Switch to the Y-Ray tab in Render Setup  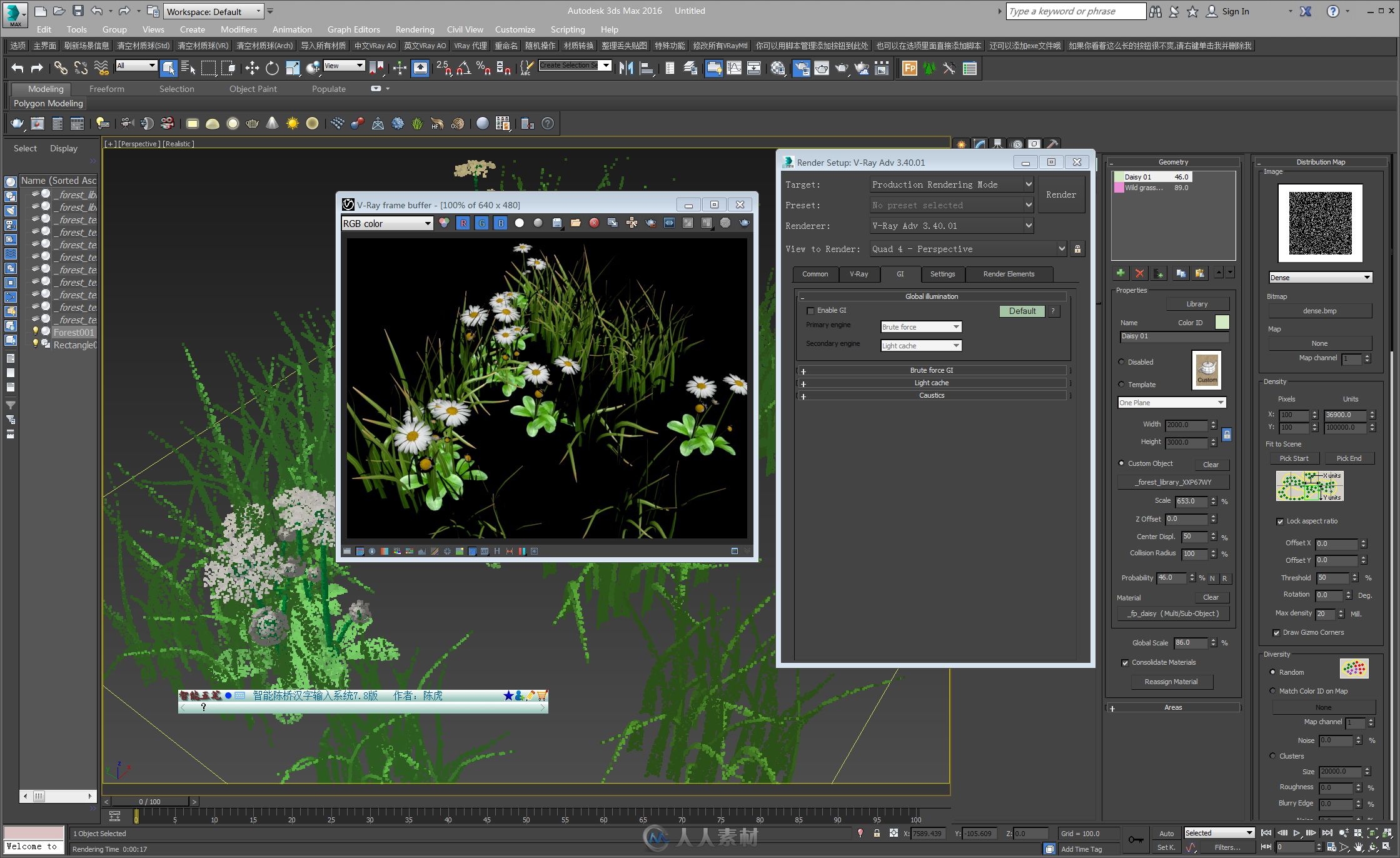[858, 274]
